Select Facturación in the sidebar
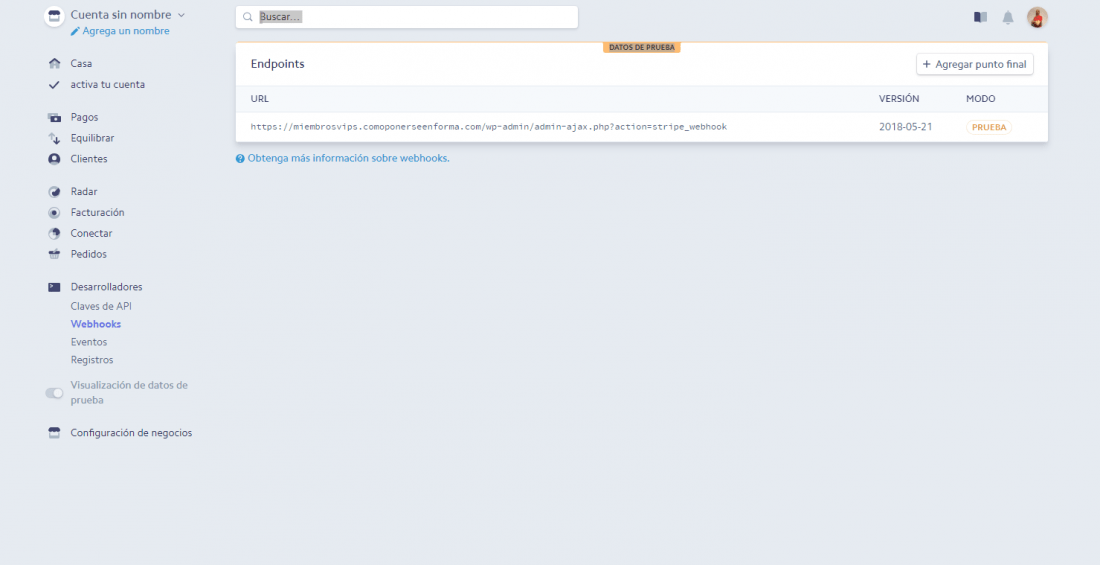This screenshot has height=565, width=1100. click(98, 213)
